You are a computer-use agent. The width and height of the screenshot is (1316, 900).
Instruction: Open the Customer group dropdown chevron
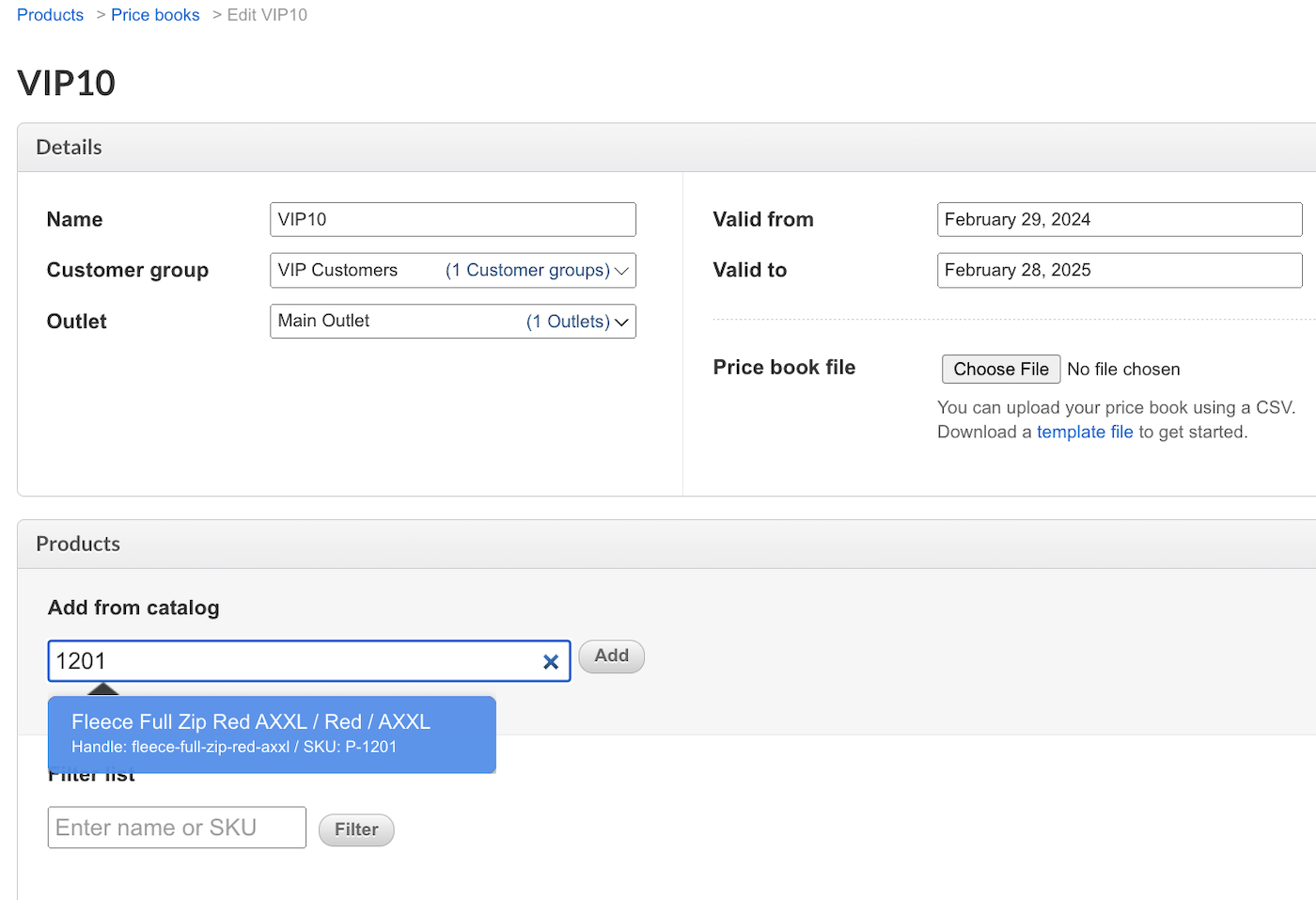[621, 270]
